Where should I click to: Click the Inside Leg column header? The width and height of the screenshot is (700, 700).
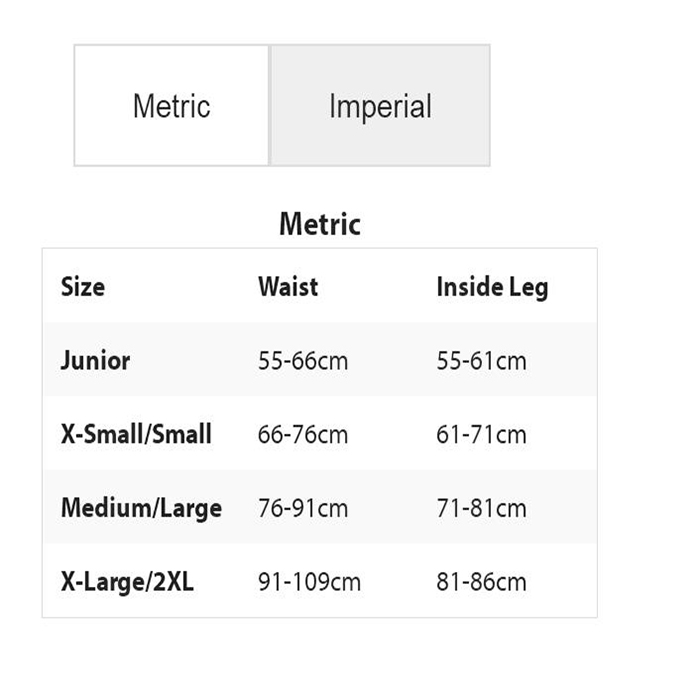coord(492,287)
